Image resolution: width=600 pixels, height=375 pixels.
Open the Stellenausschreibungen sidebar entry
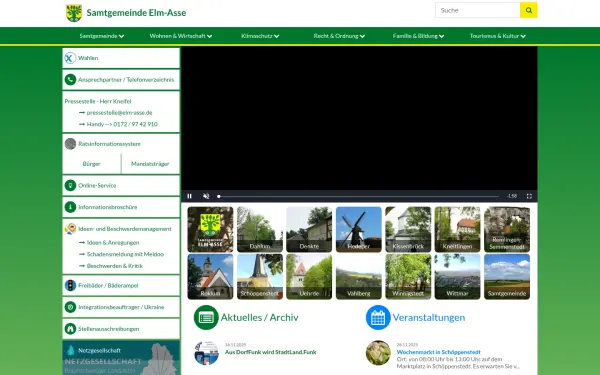click(x=121, y=329)
